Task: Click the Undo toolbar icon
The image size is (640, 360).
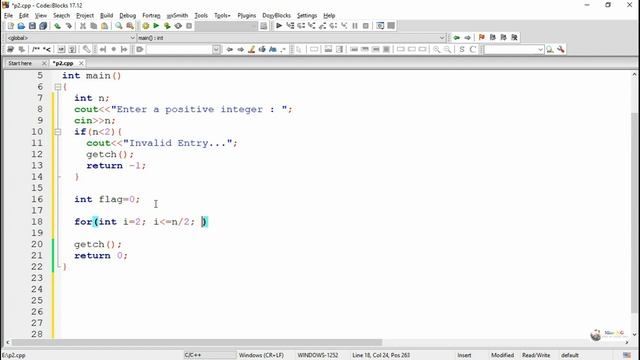Action: tap(58, 26)
